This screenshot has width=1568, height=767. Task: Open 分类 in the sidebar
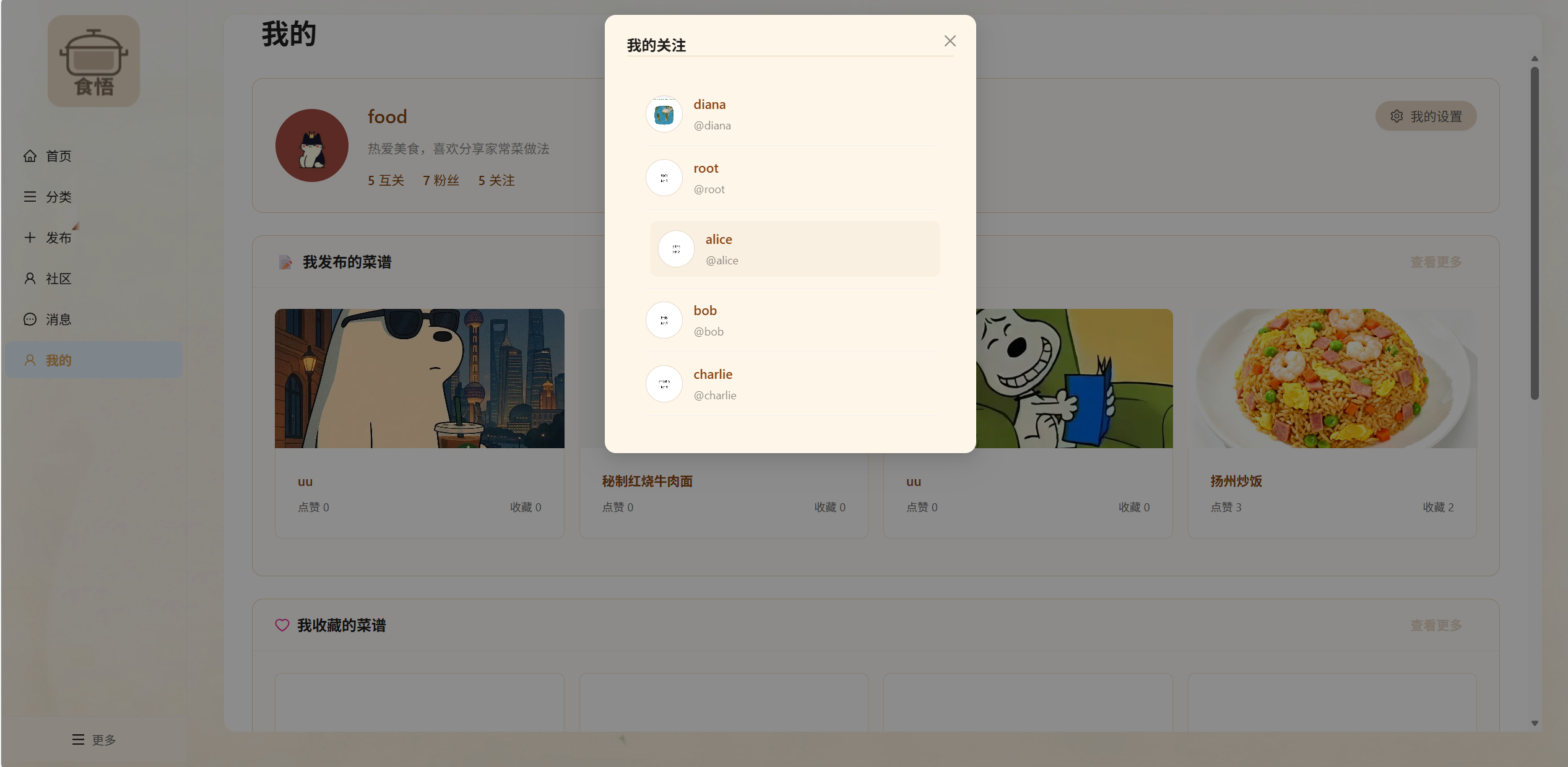(58, 197)
